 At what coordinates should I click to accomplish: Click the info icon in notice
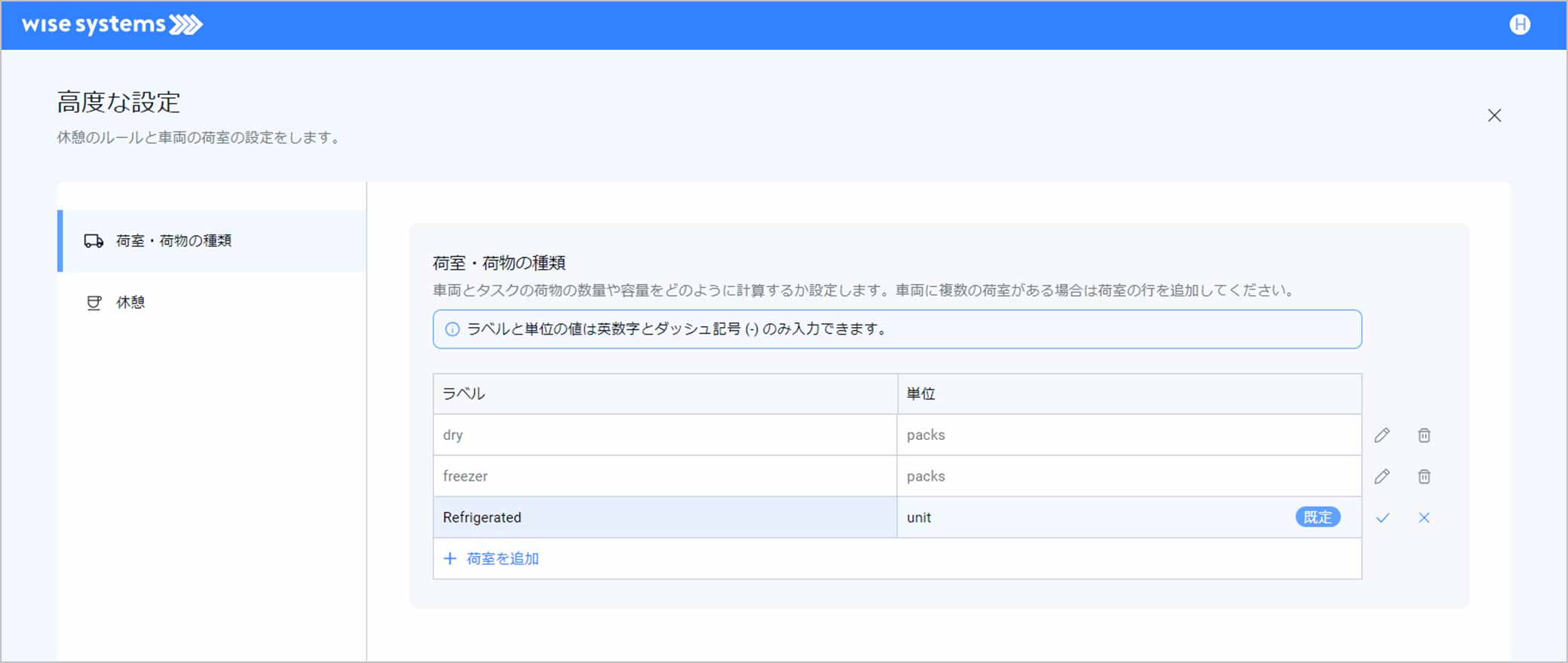[452, 329]
